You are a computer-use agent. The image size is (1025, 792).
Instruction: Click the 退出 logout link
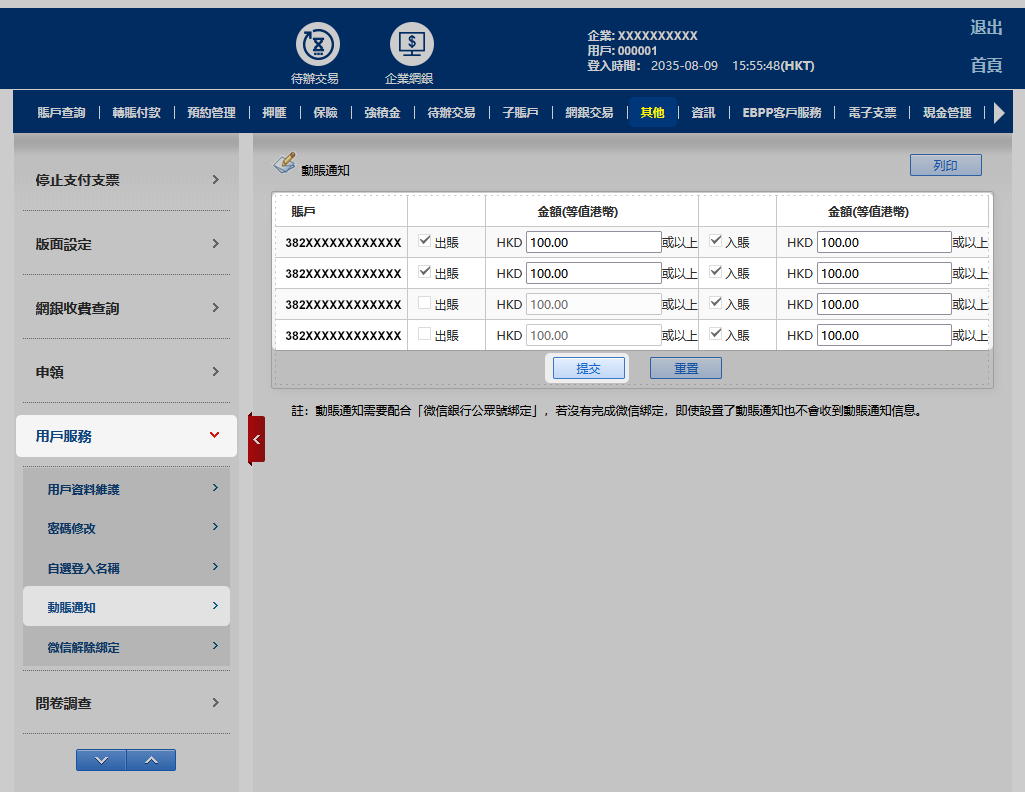[986, 28]
